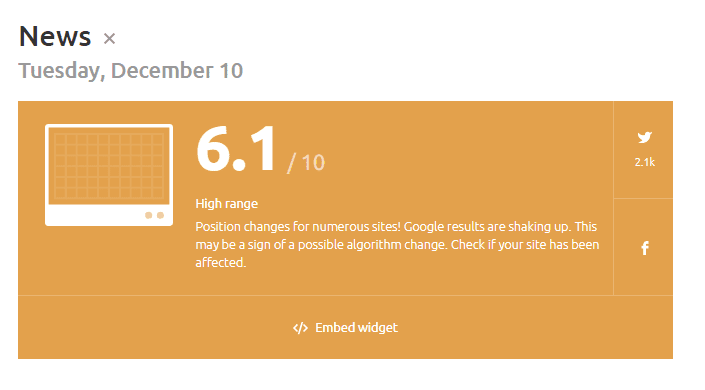Close the News category with the ×
705x390 pixels.
(109, 39)
